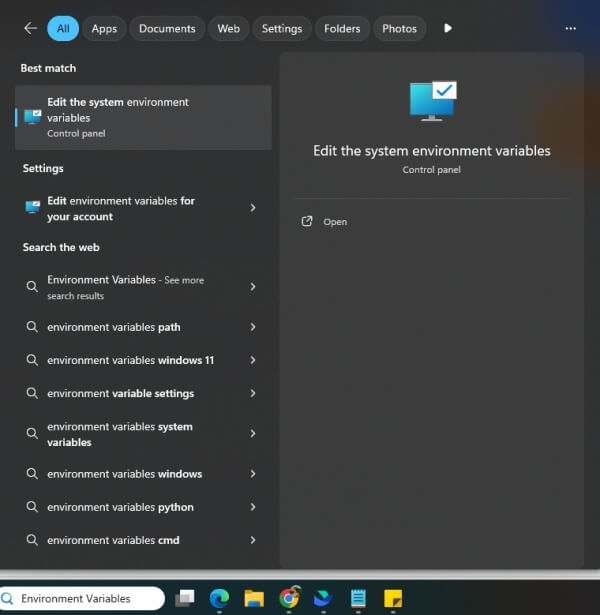The height and width of the screenshot is (615, 600).
Task: Switch to the Photos filter tab
Action: (x=399, y=28)
